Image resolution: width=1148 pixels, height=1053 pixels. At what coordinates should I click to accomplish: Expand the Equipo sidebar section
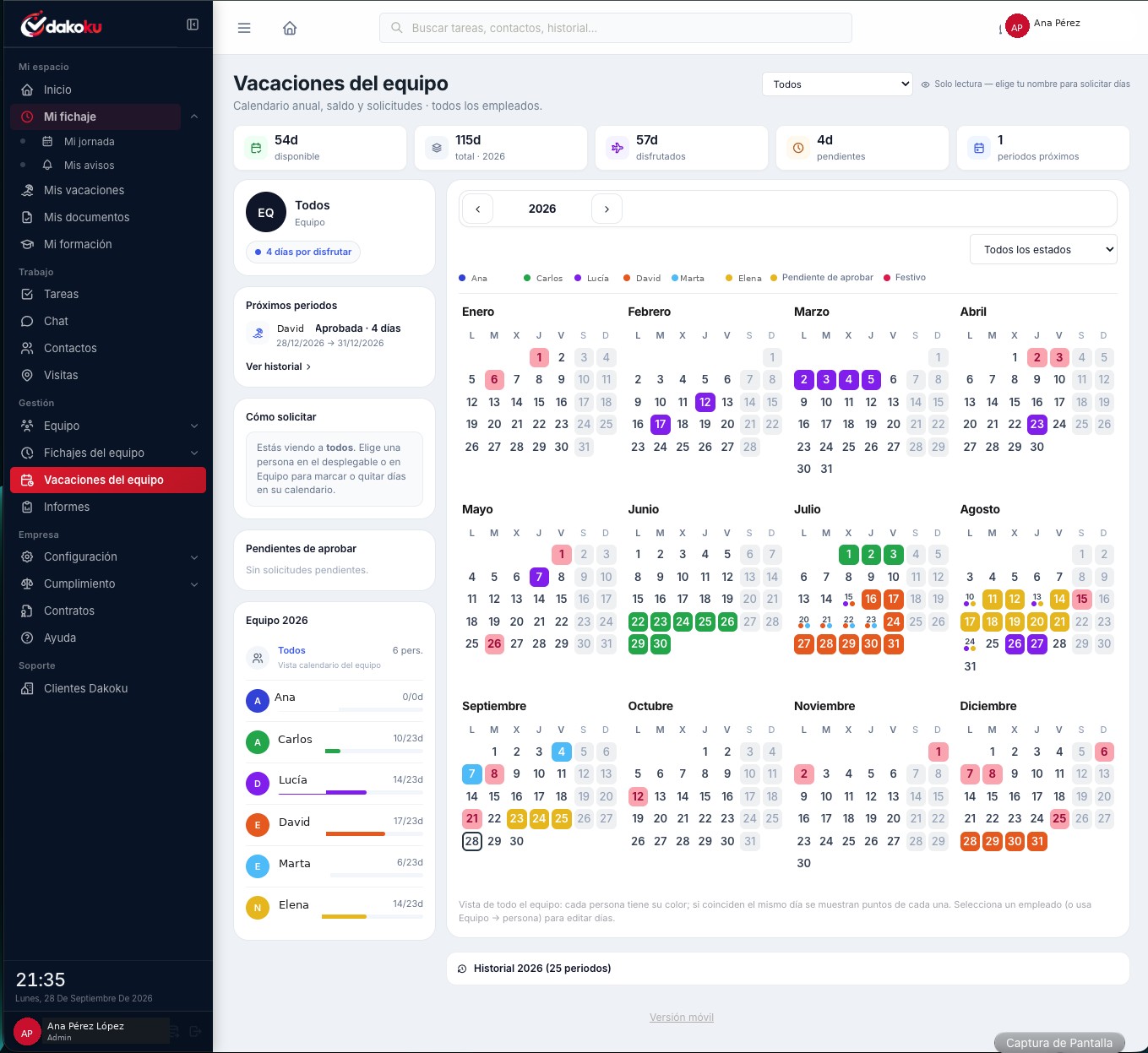[194, 426]
